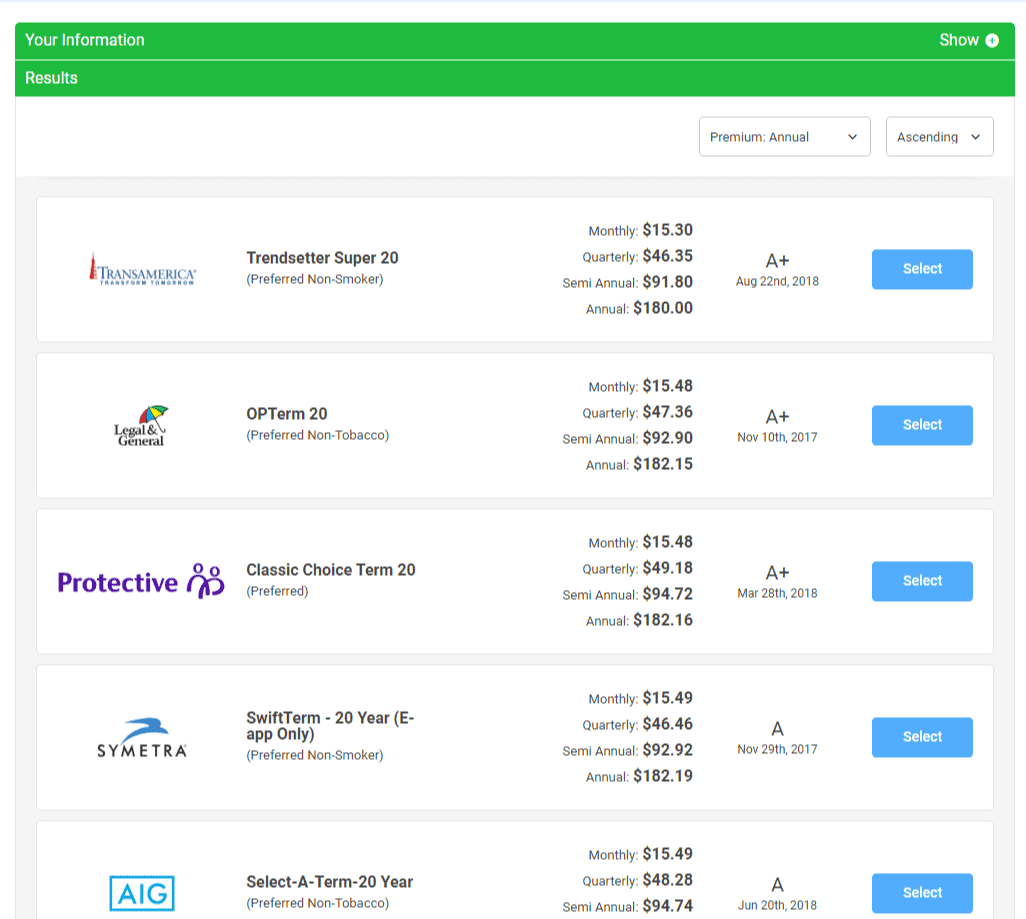Click the Nov 10th, 2017 rating date

coord(777,437)
